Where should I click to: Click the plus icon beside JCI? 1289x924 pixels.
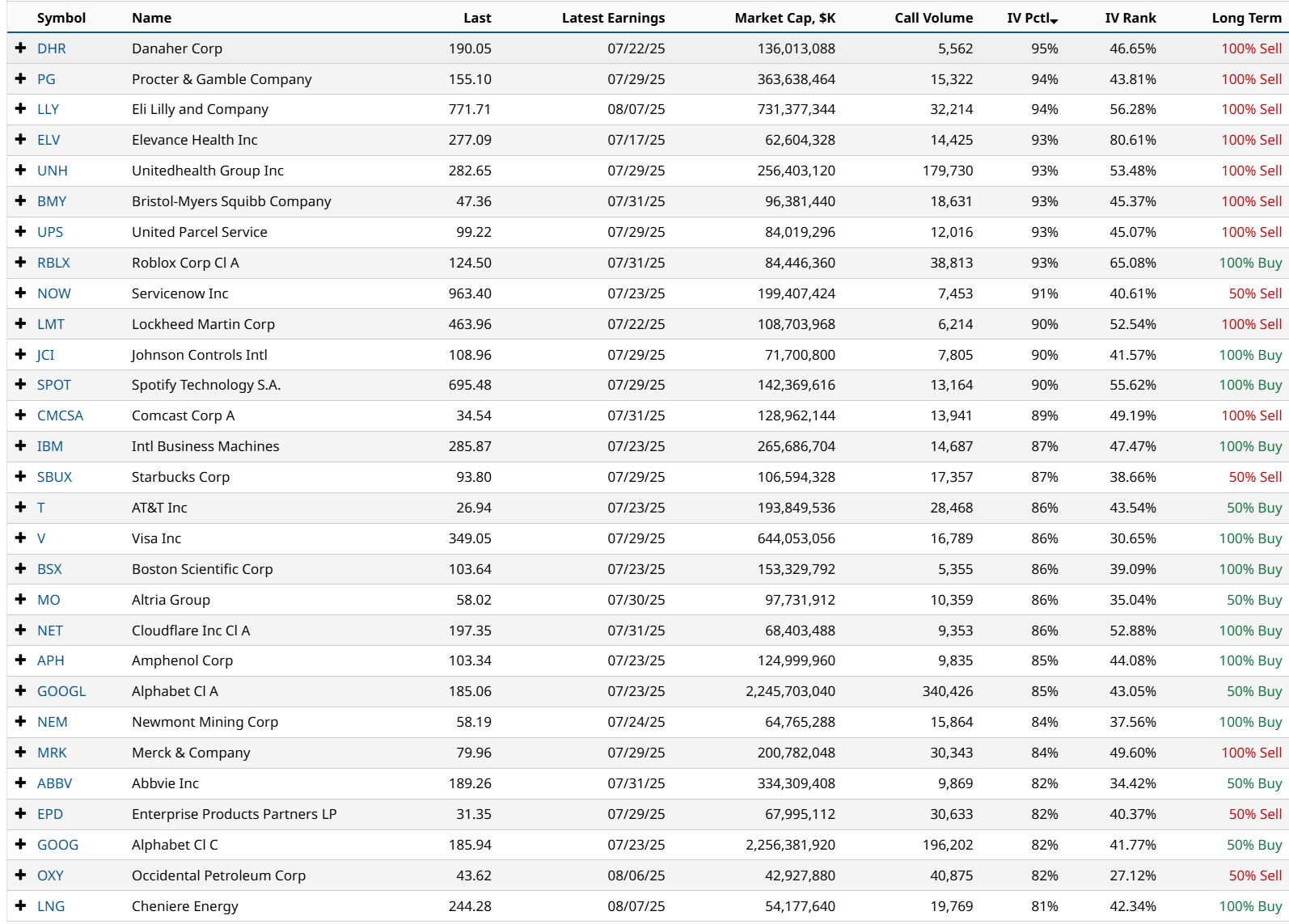click(x=21, y=355)
